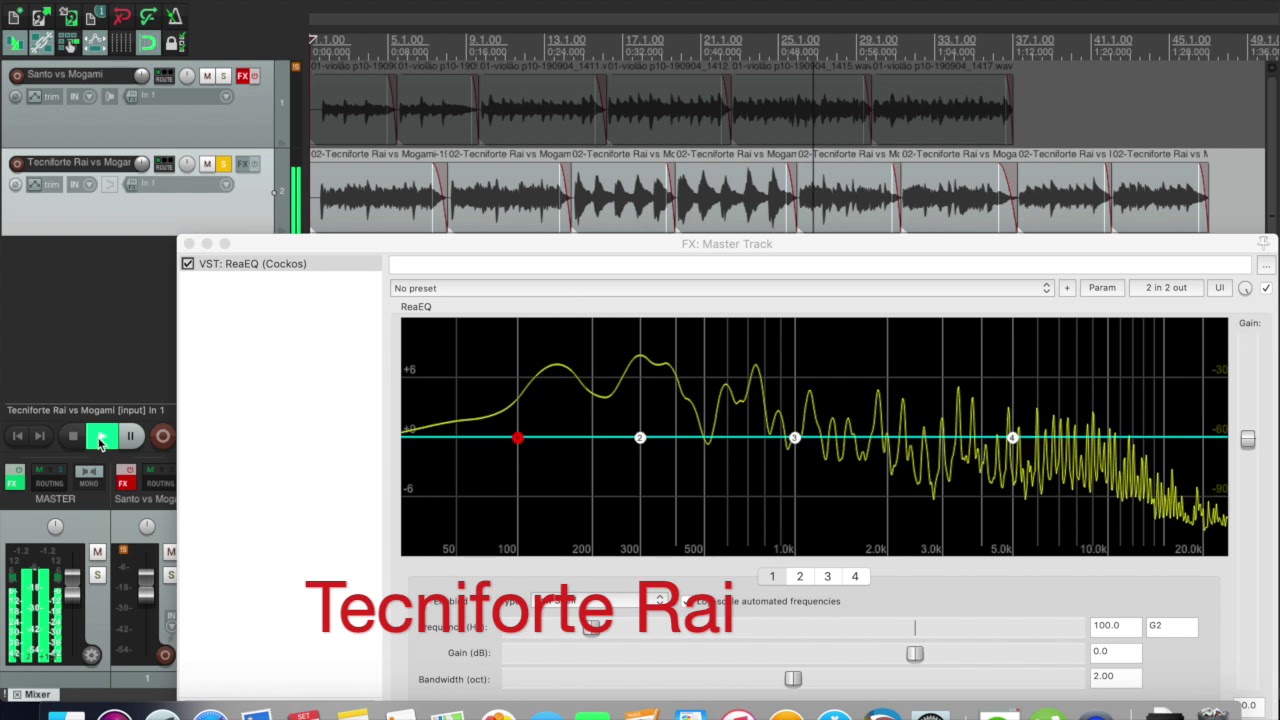Toggle the FX bypass checkbox near UI
Screen dimensions: 1280x720
point(1266,288)
